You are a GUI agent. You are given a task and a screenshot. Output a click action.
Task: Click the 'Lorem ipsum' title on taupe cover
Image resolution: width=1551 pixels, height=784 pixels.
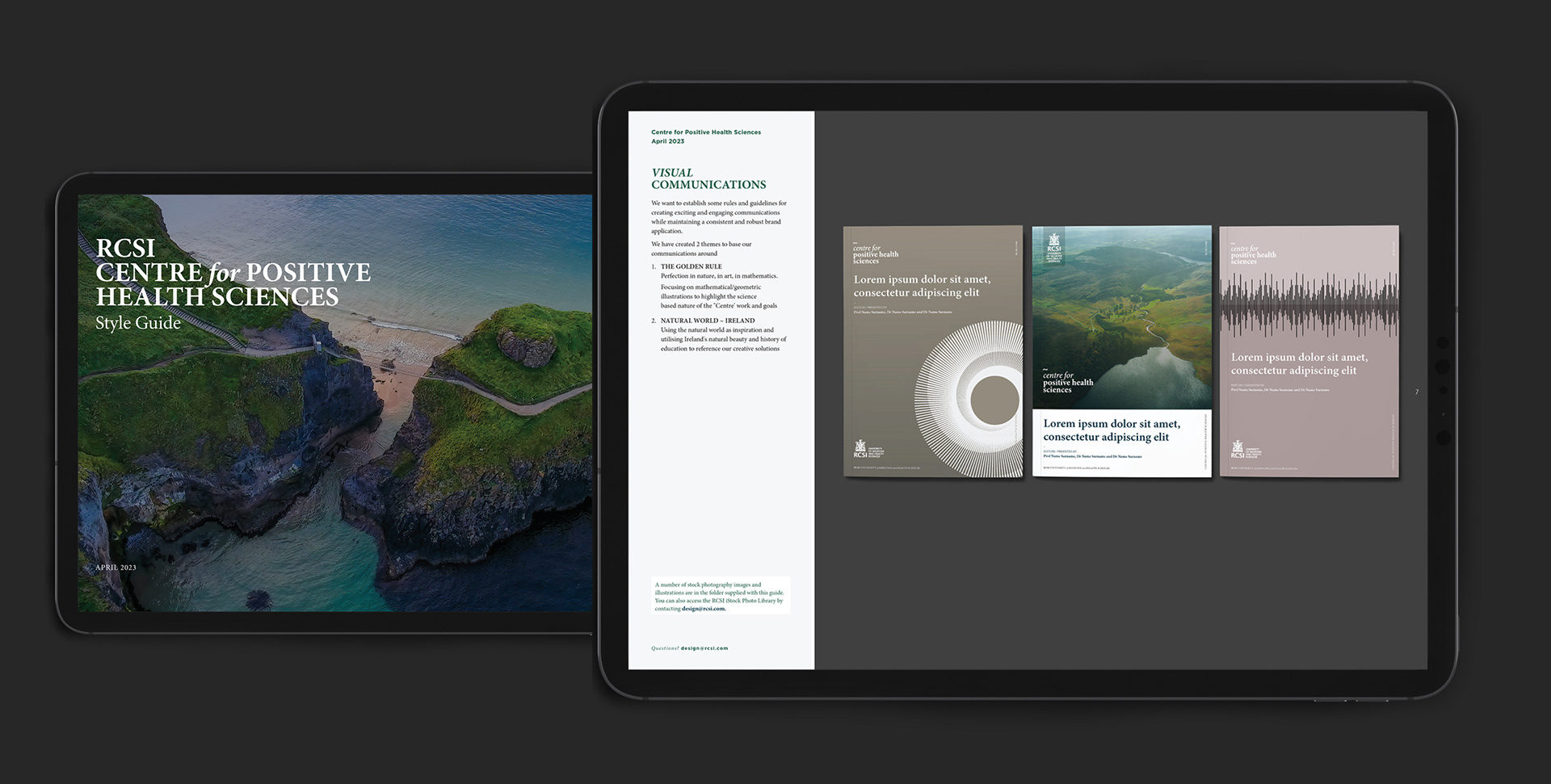tap(922, 286)
